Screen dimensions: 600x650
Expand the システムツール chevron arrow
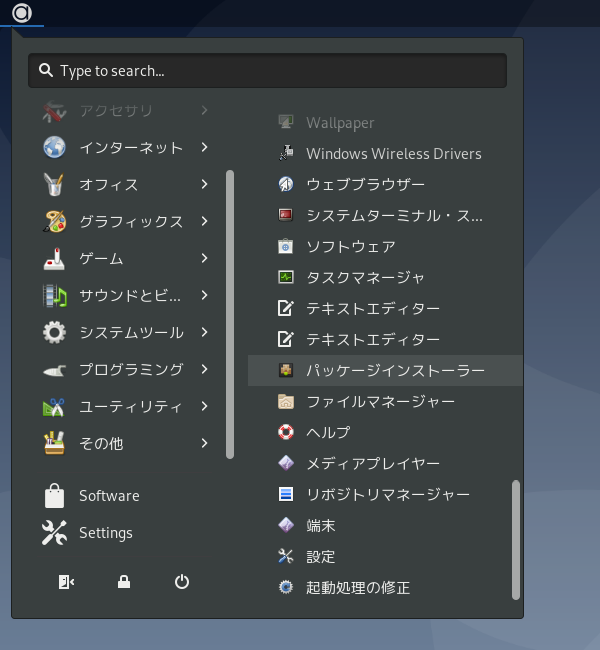(x=204, y=332)
